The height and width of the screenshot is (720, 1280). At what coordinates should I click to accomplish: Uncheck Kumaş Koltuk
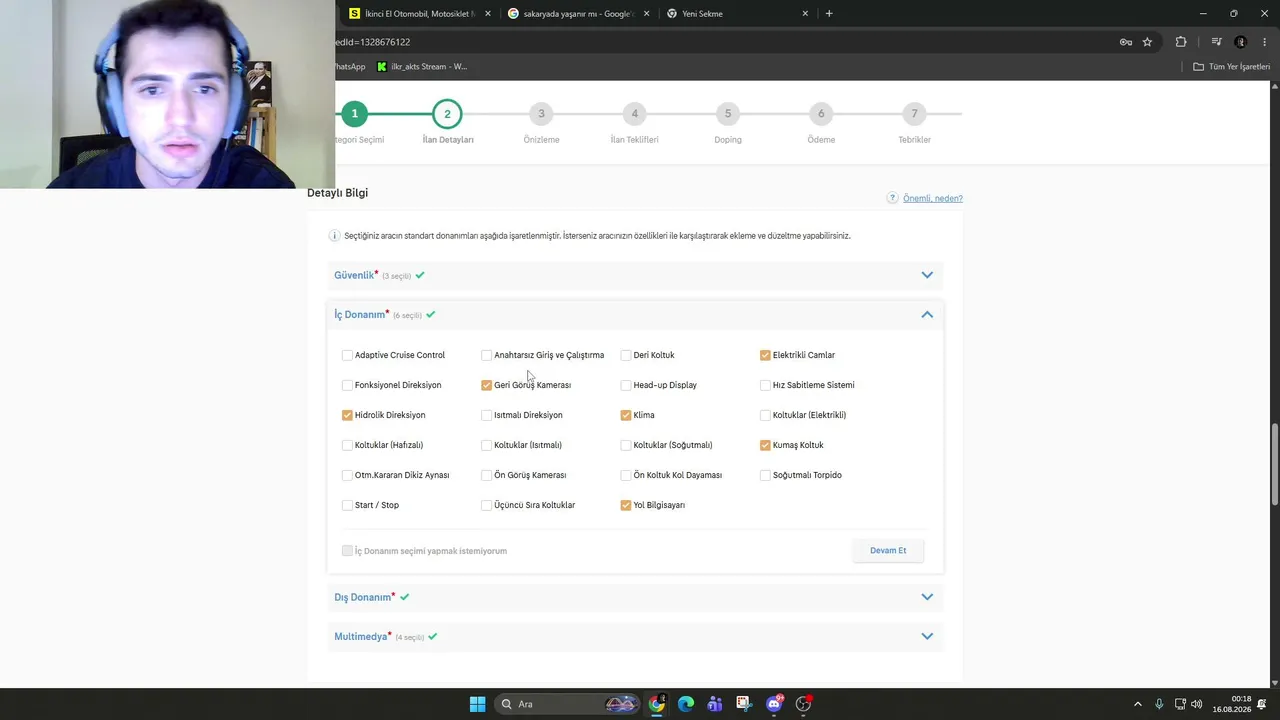tap(765, 445)
